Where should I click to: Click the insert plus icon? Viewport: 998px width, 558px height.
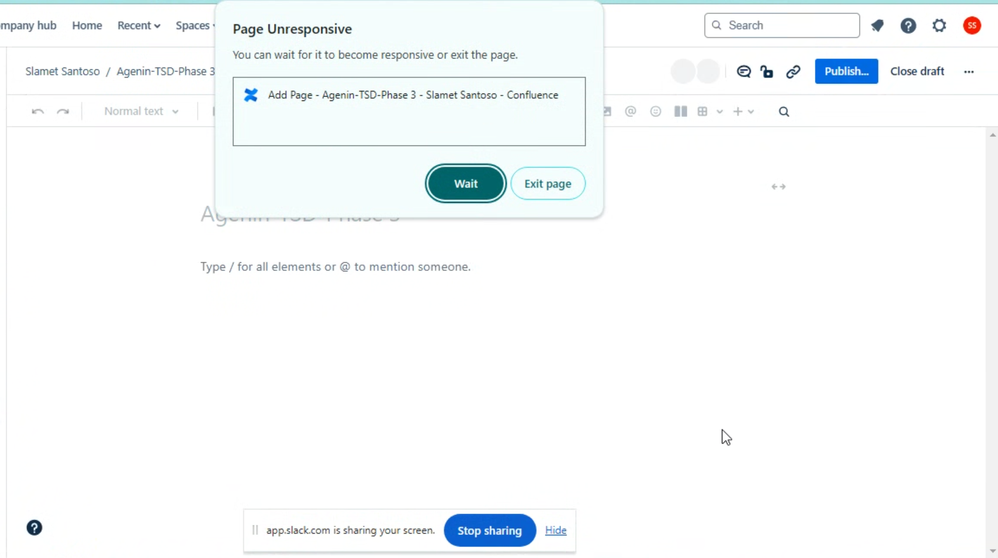tap(738, 111)
